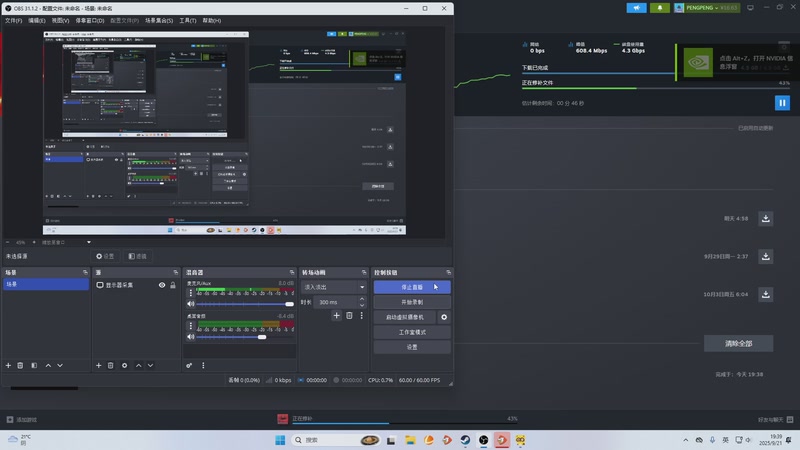Open the 淡入淡出 transition dropdown
800x450 pixels.
pyautogui.click(x=334, y=287)
